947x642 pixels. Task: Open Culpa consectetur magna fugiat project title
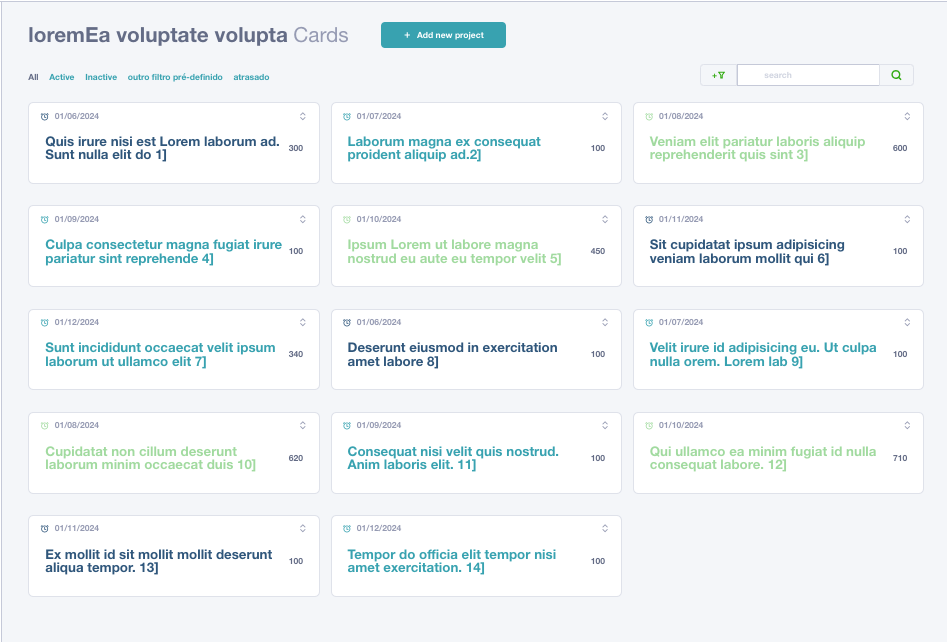(164, 251)
